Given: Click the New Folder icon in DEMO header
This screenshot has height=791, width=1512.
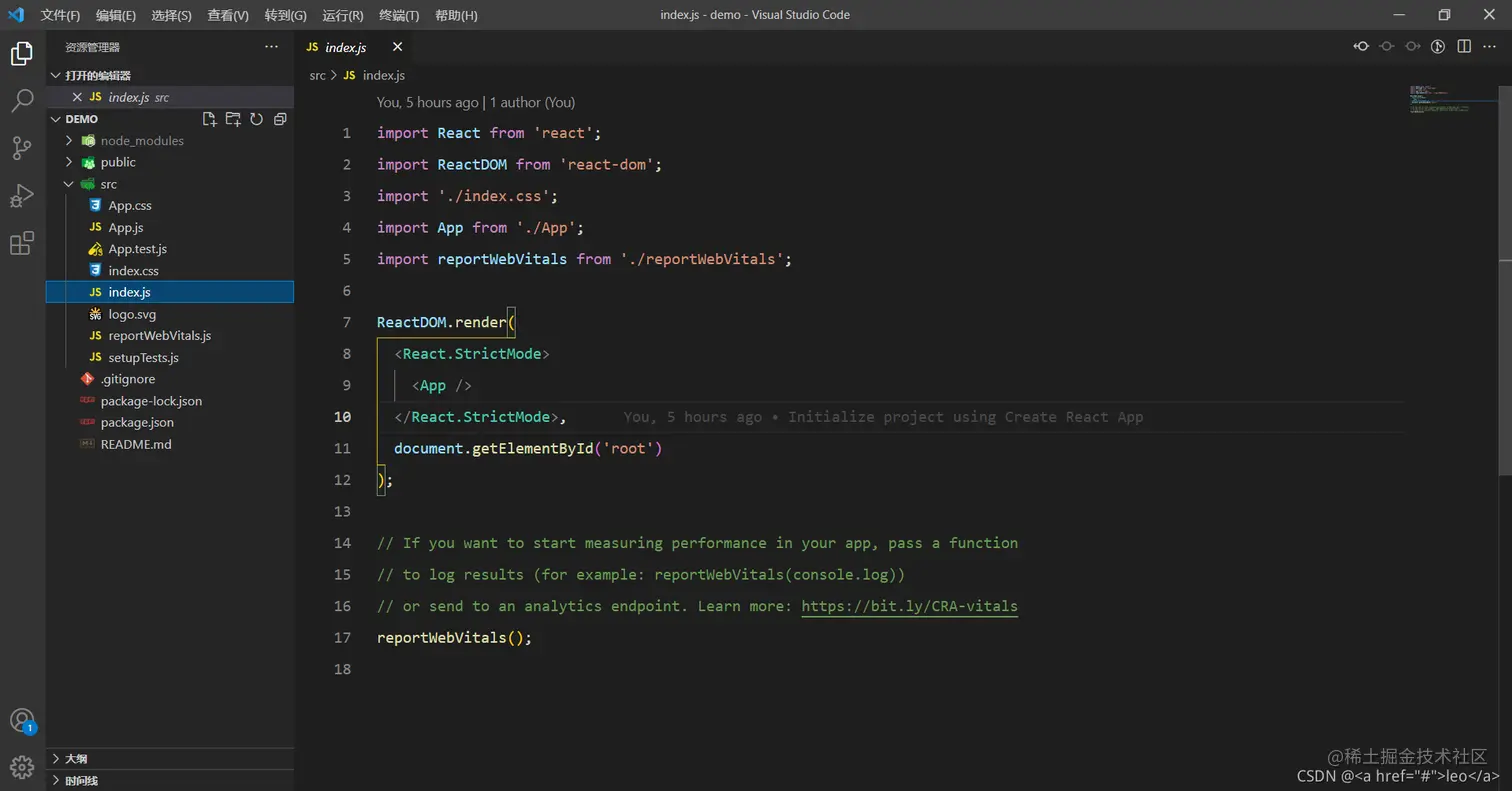Looking at the screenshot, I should [233, 119].
